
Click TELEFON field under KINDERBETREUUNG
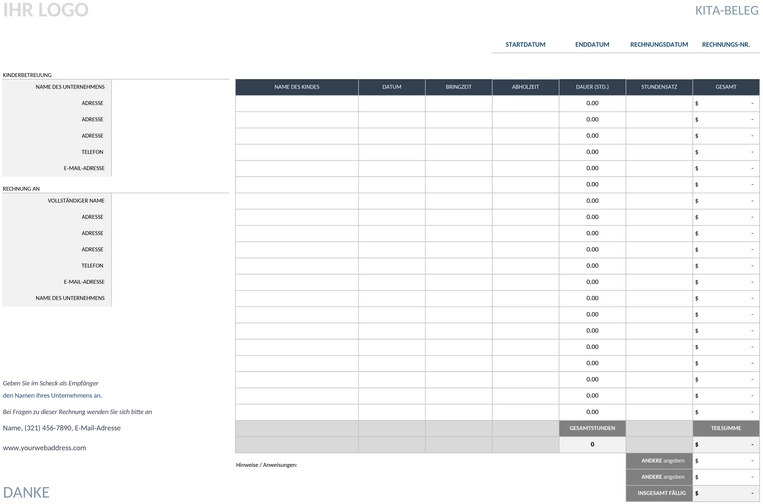(x=170, y=152)
